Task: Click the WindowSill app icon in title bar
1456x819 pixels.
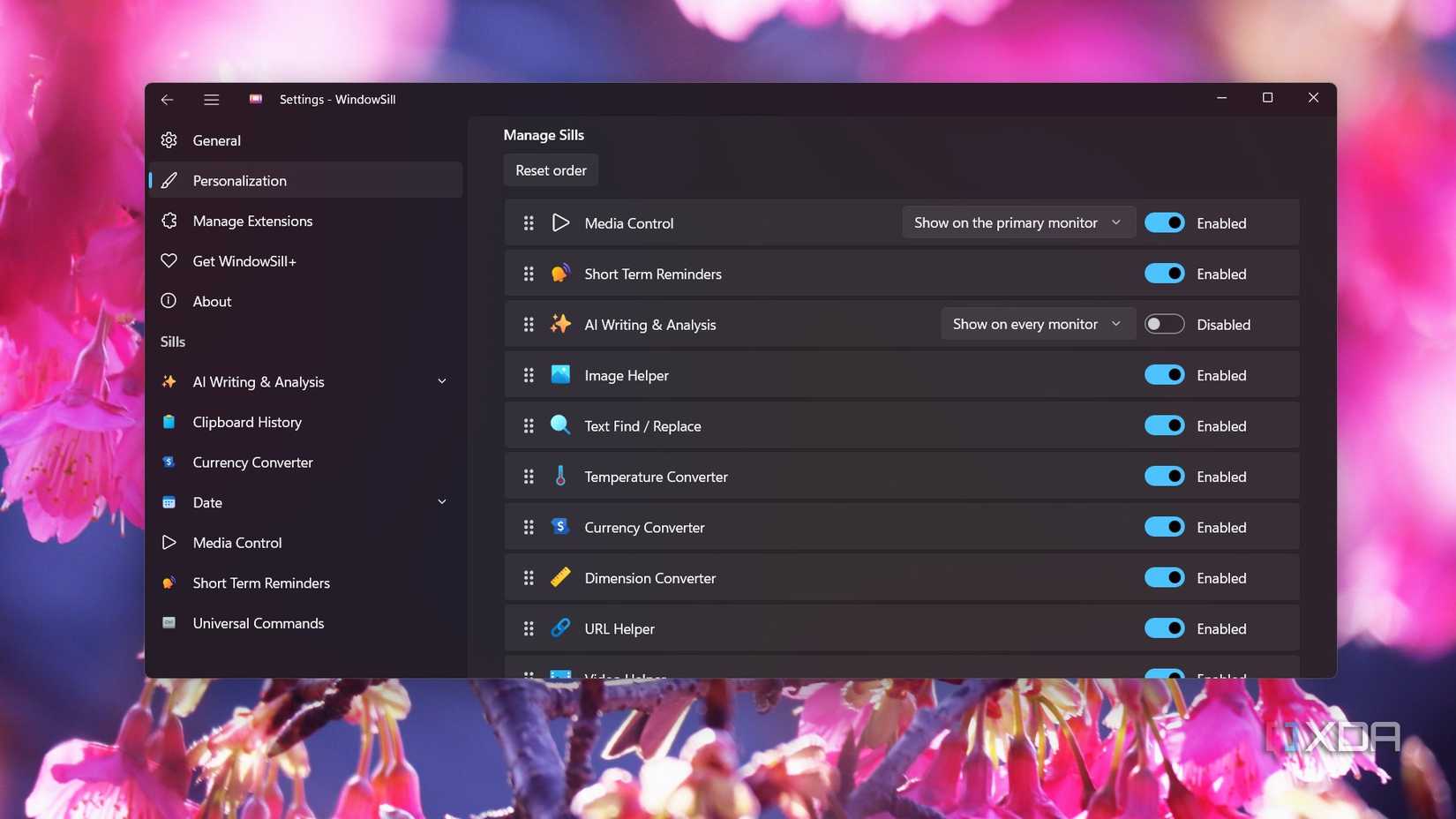Action: click(x=256, y=99)
